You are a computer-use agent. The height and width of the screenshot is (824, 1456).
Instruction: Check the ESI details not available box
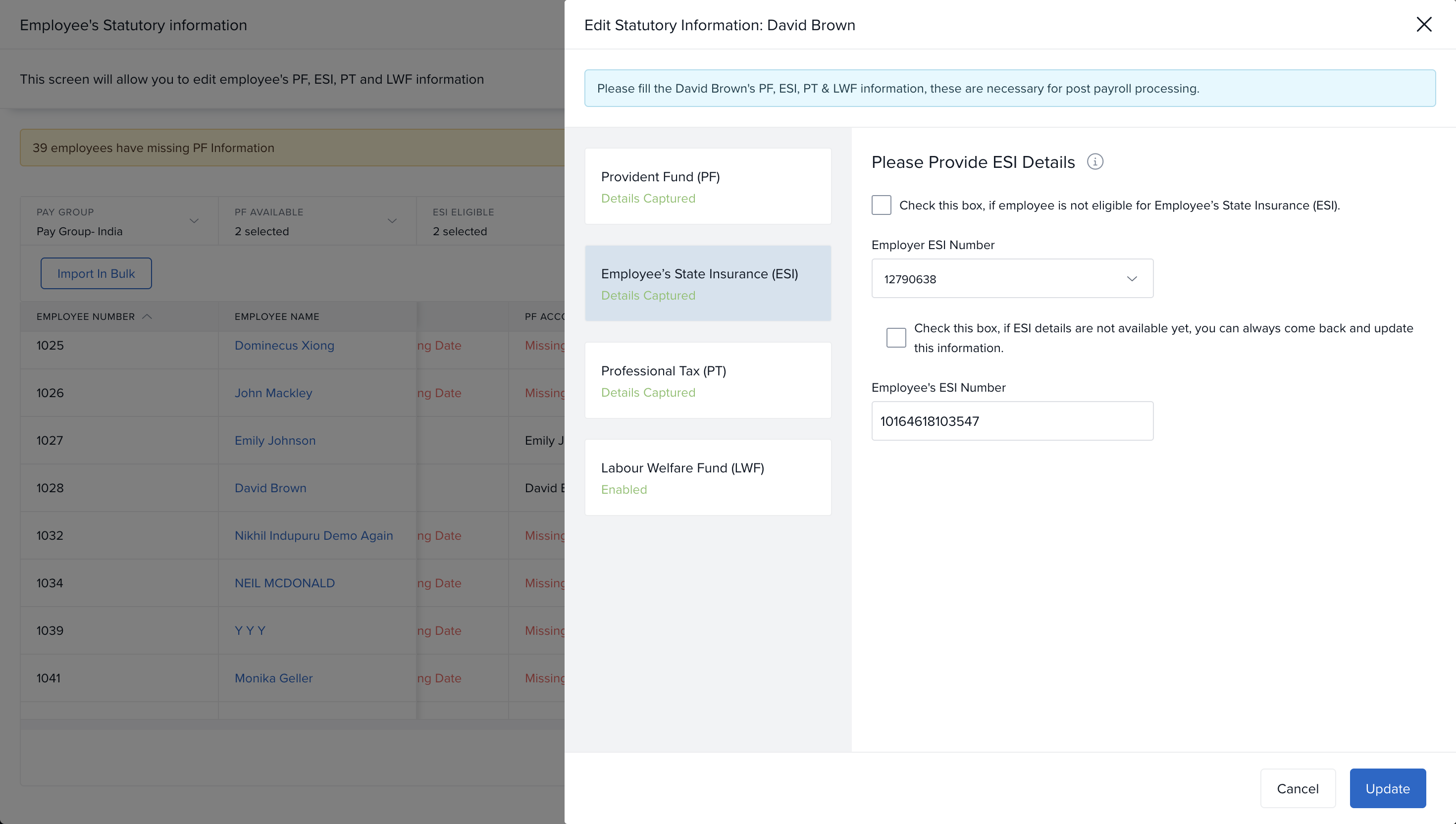coord(895,338)
